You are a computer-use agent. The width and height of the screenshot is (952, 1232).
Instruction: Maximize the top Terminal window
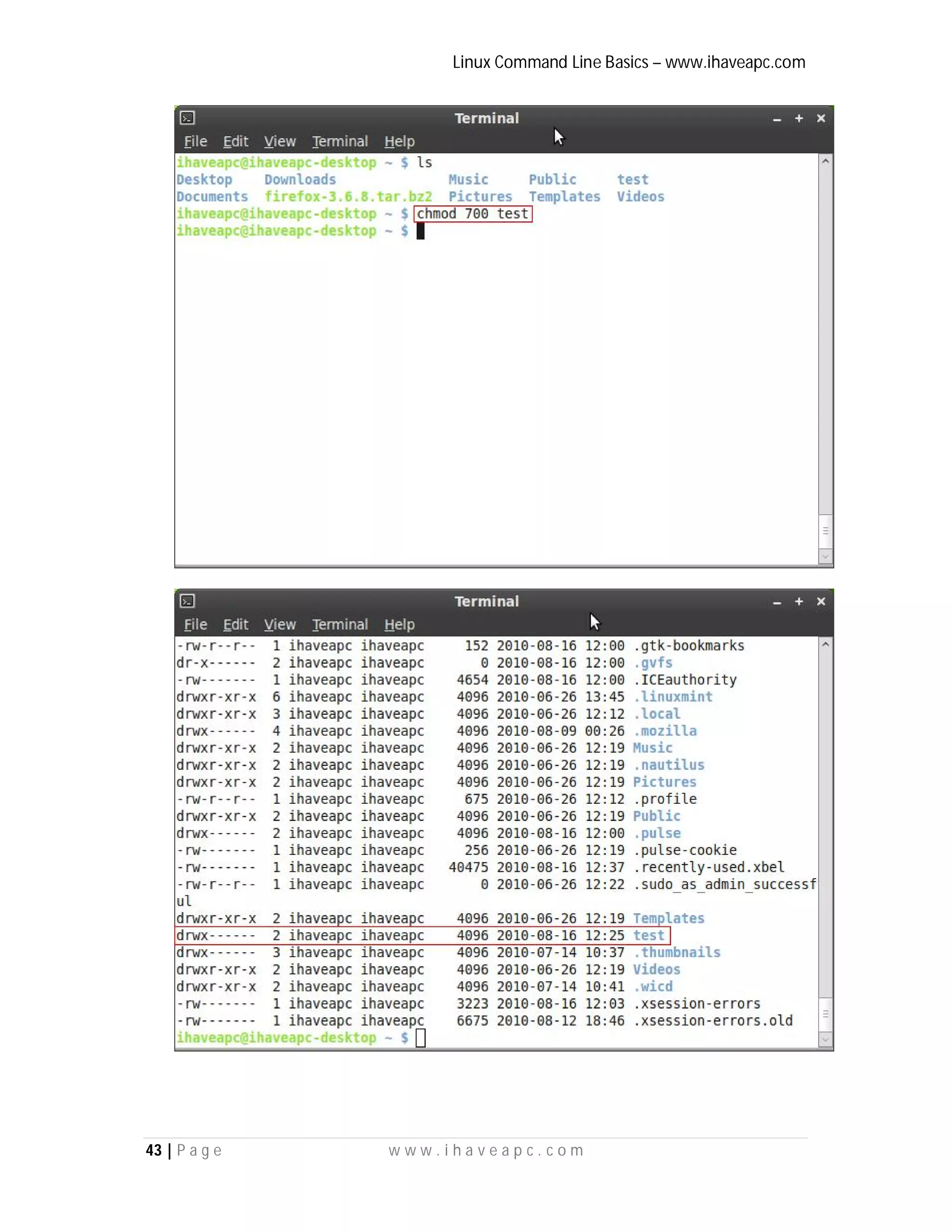(x=799, y=119)
